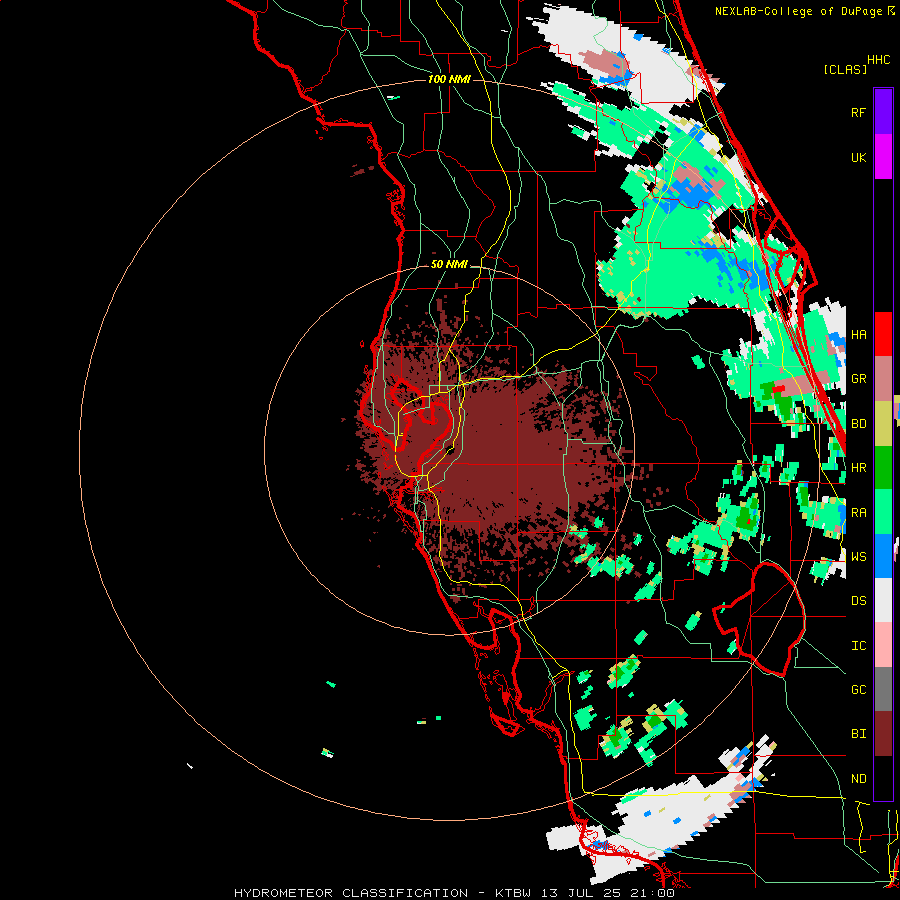Click the WS legend label

858,557
